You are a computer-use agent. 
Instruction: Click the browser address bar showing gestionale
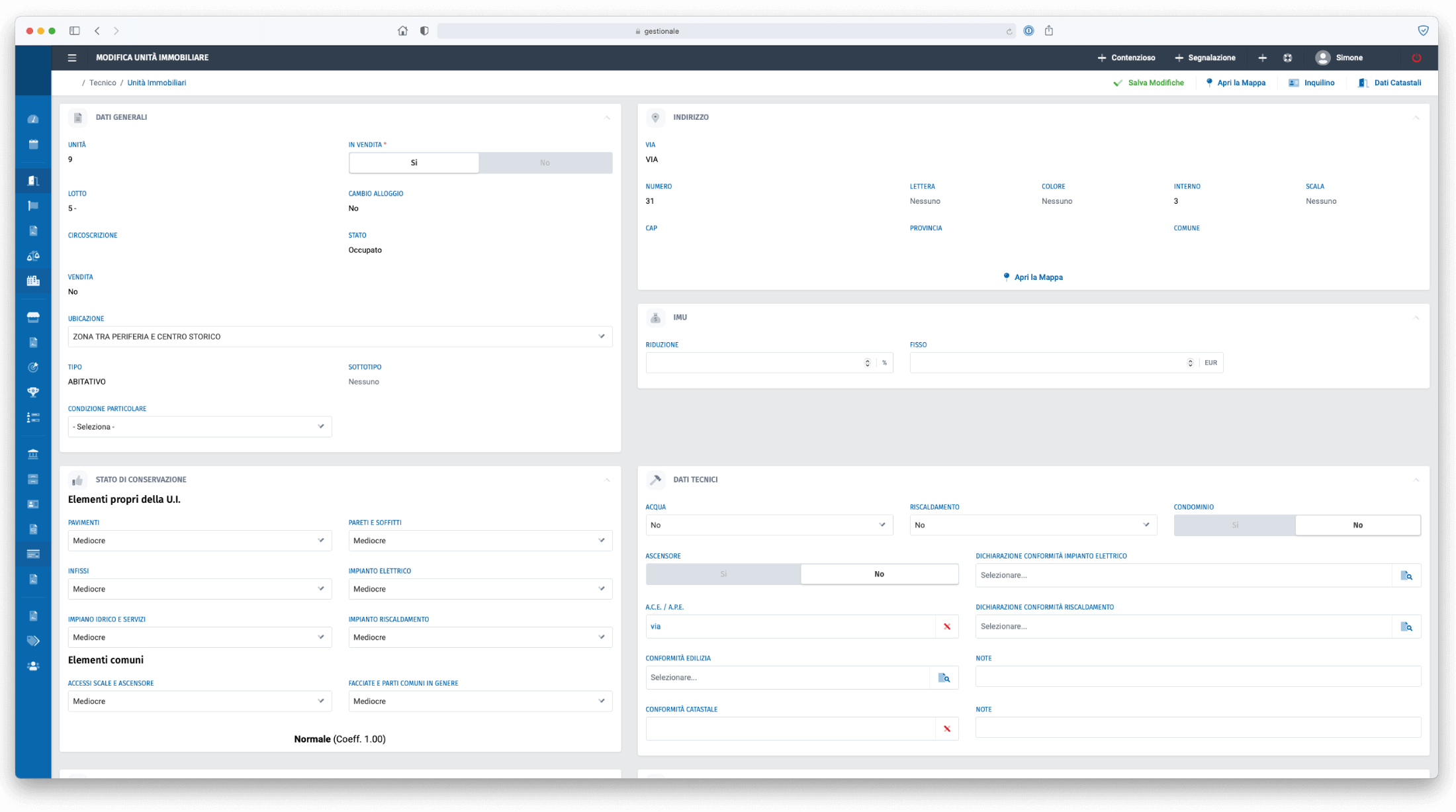pos(726,31)
